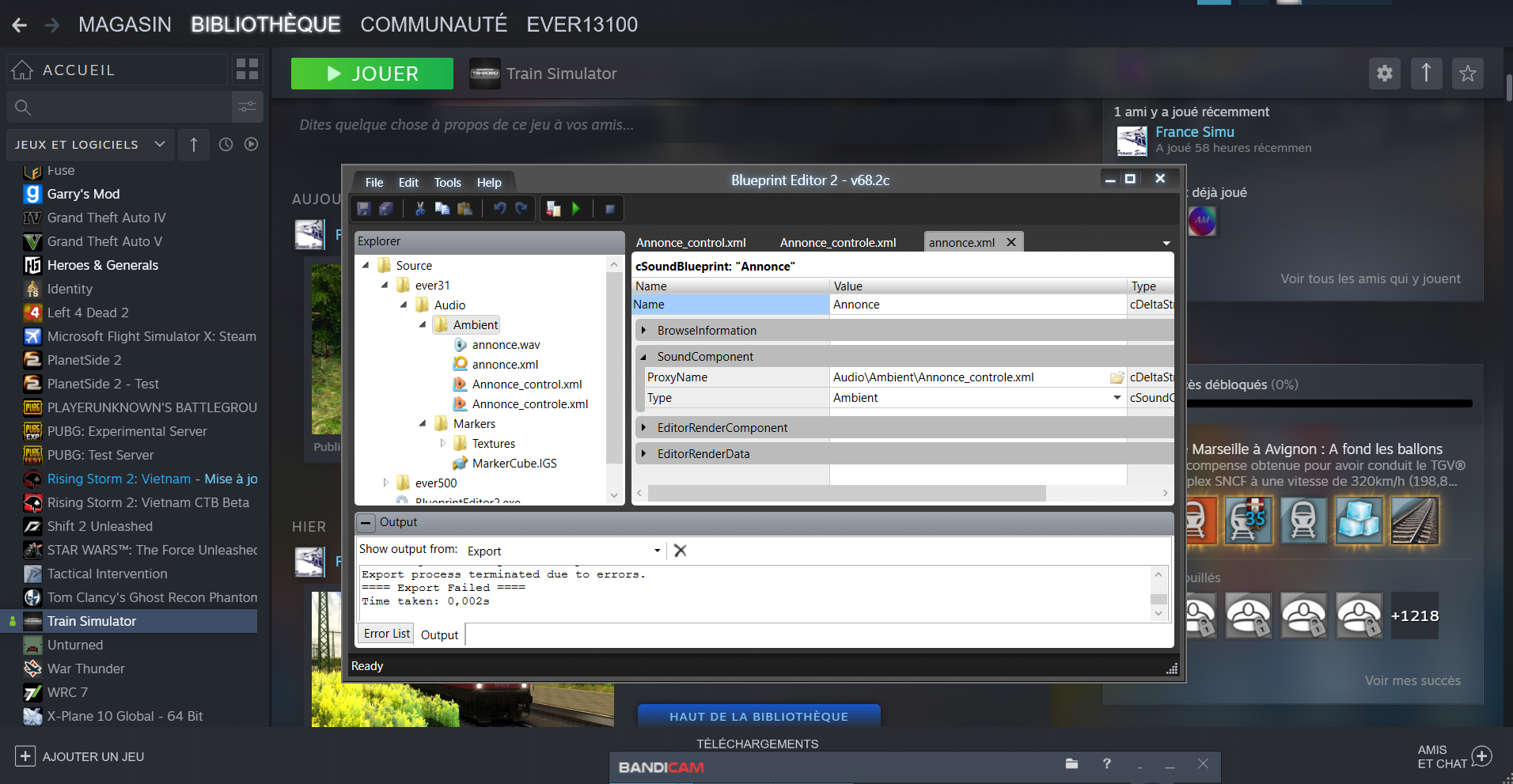Click the Paste clipboard icon

(x=465, y=209)
